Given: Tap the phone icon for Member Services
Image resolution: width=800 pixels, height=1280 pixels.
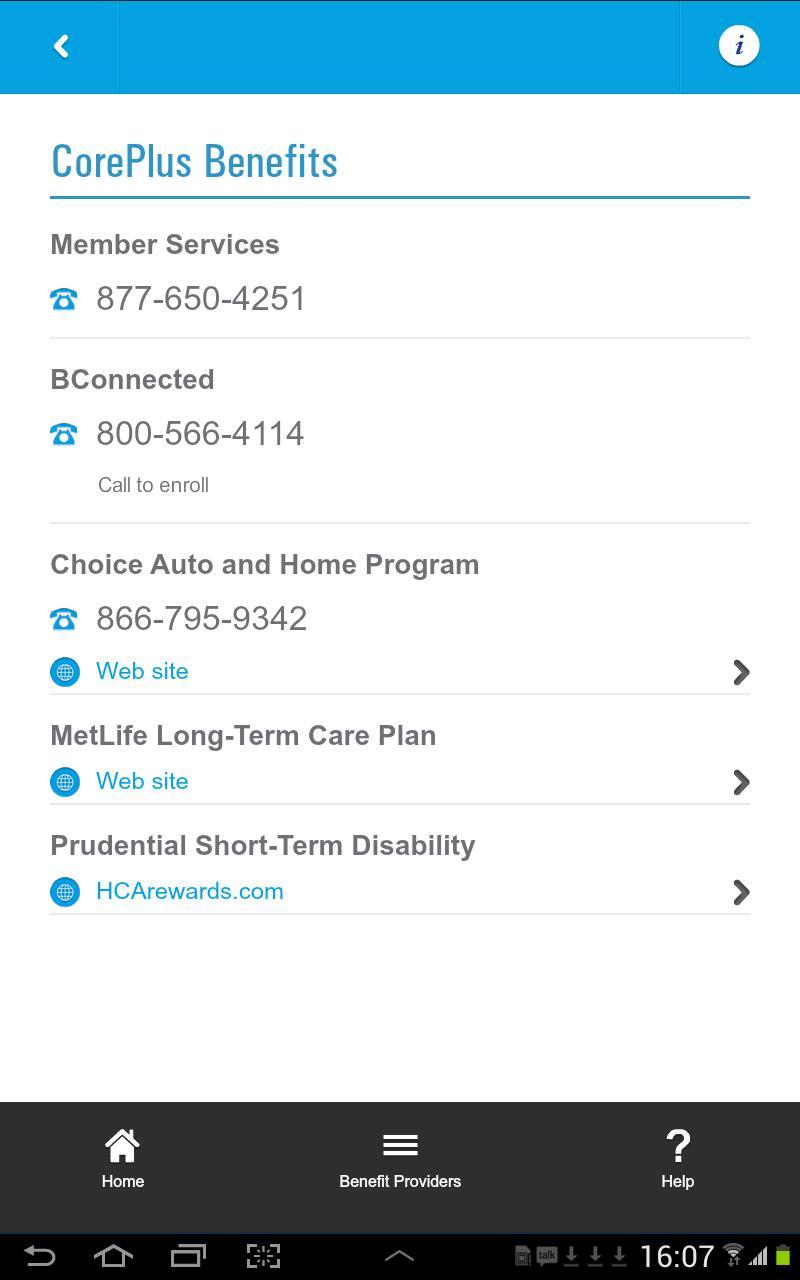Looking at the screenshot, I should pyautogui.click(x=64, y=299).
